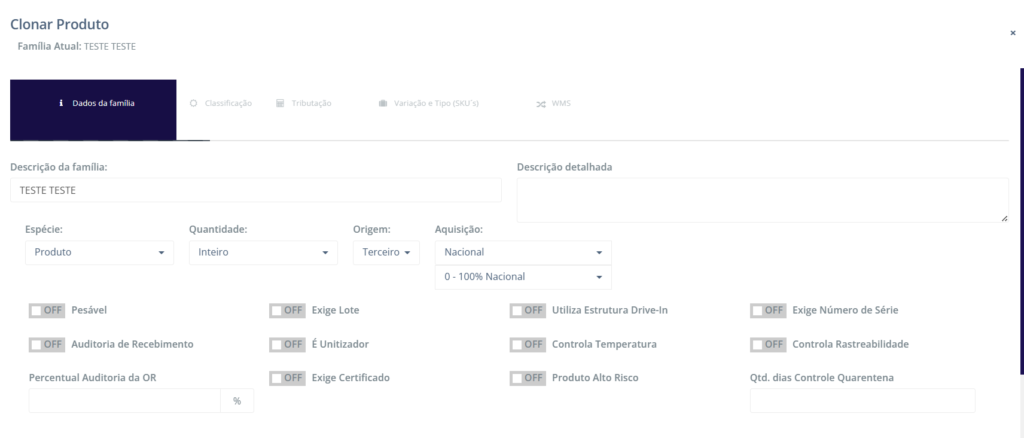Expand the 0 - 100% Nacional dropdown

(523, 277)
